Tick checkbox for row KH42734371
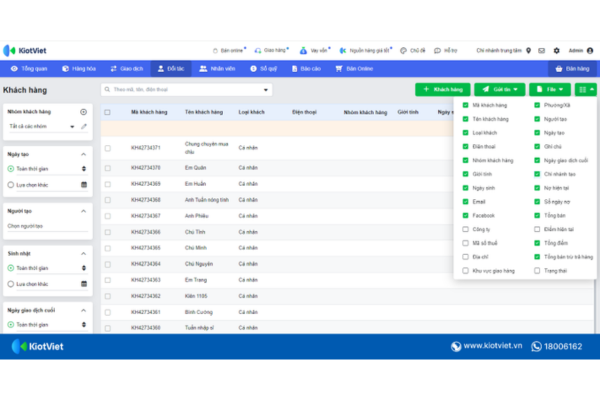The image size is (600, 400). coord(108,148)
